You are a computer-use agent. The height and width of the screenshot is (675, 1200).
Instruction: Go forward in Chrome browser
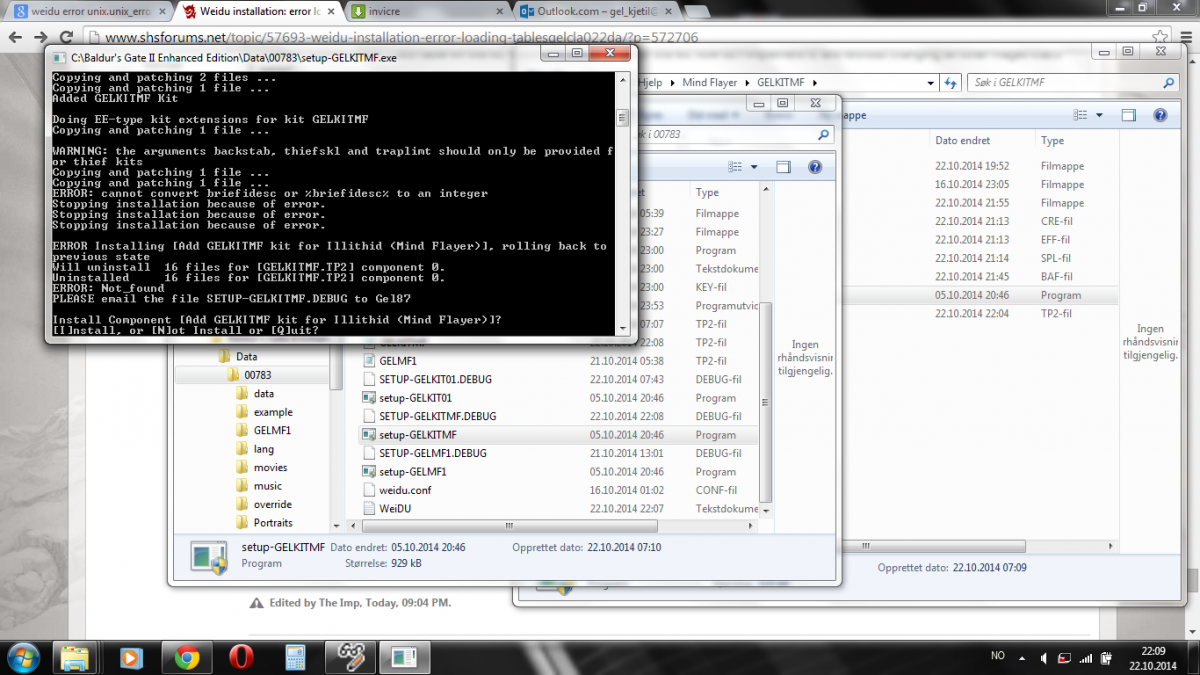[40, 37]
